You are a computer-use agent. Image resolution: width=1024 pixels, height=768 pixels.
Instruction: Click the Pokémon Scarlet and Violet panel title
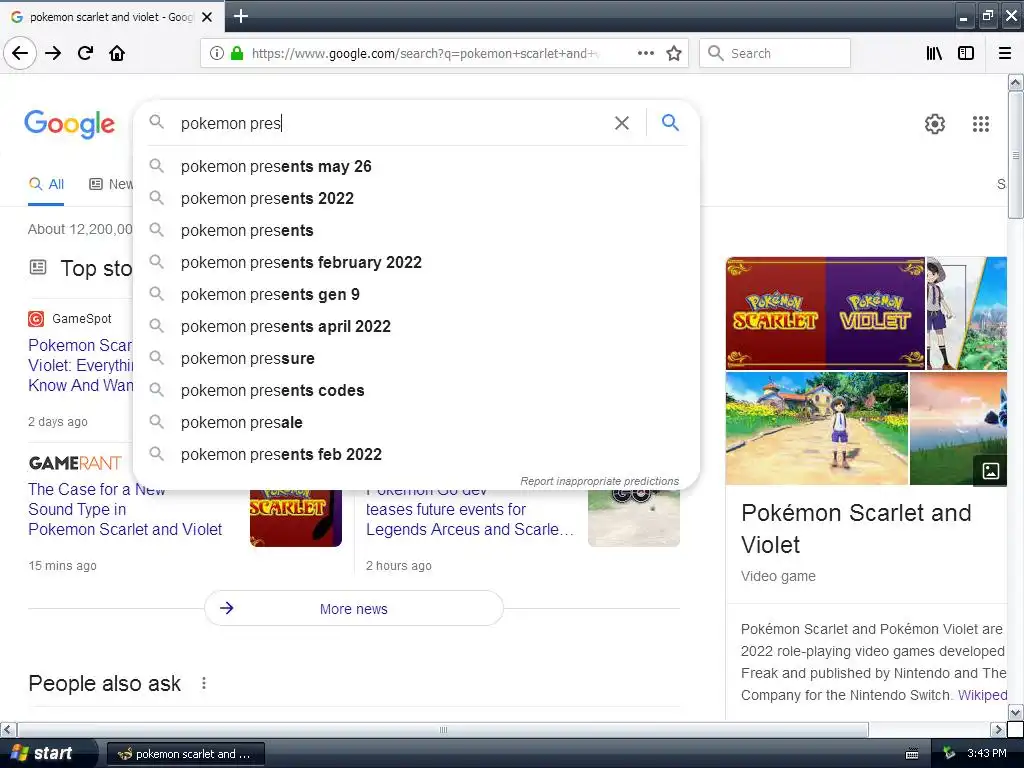pyautogui.click(x=856, y=528)
